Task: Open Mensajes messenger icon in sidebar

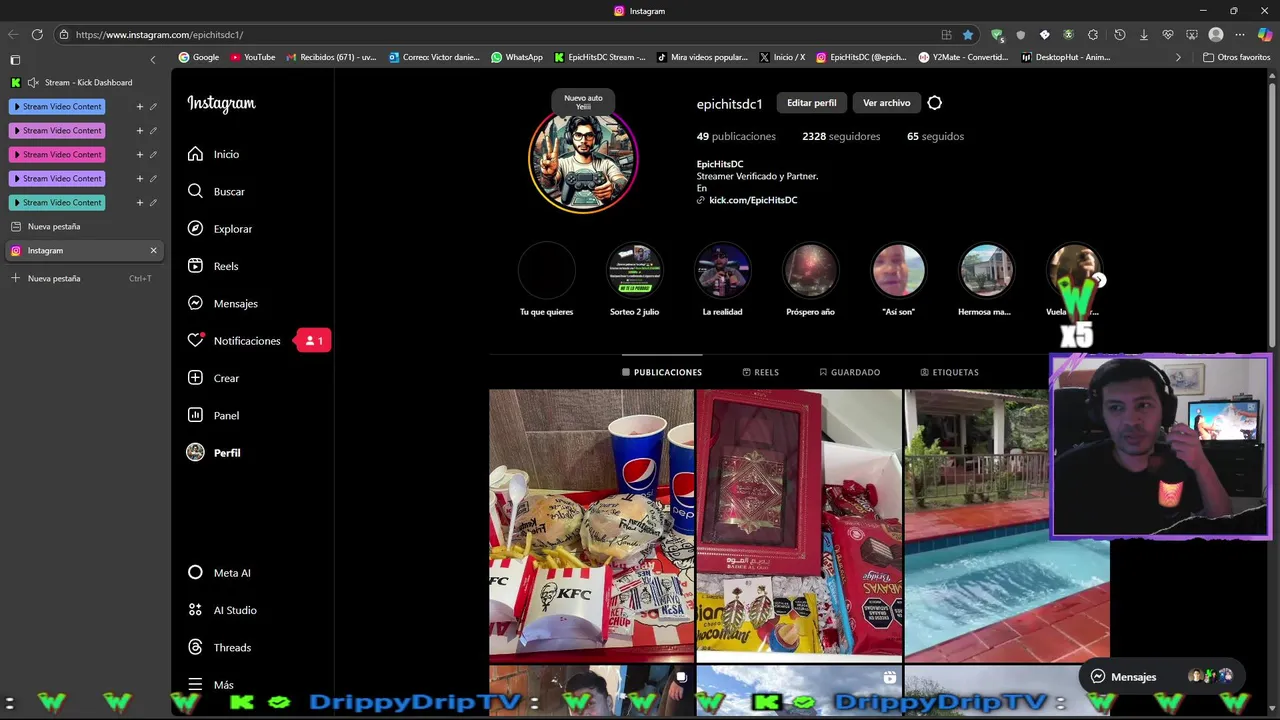Action: pyautogui.click(x=195, y=303)
